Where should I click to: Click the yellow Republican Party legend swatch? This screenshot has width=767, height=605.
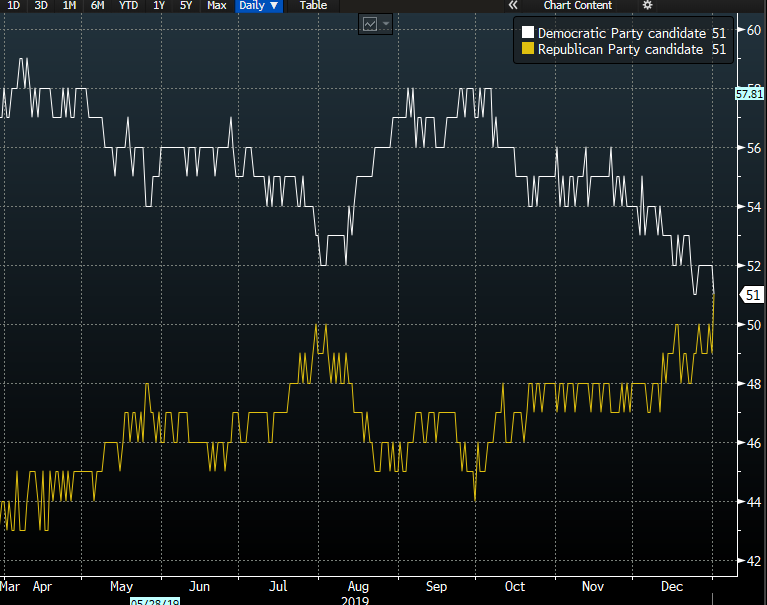528,49
